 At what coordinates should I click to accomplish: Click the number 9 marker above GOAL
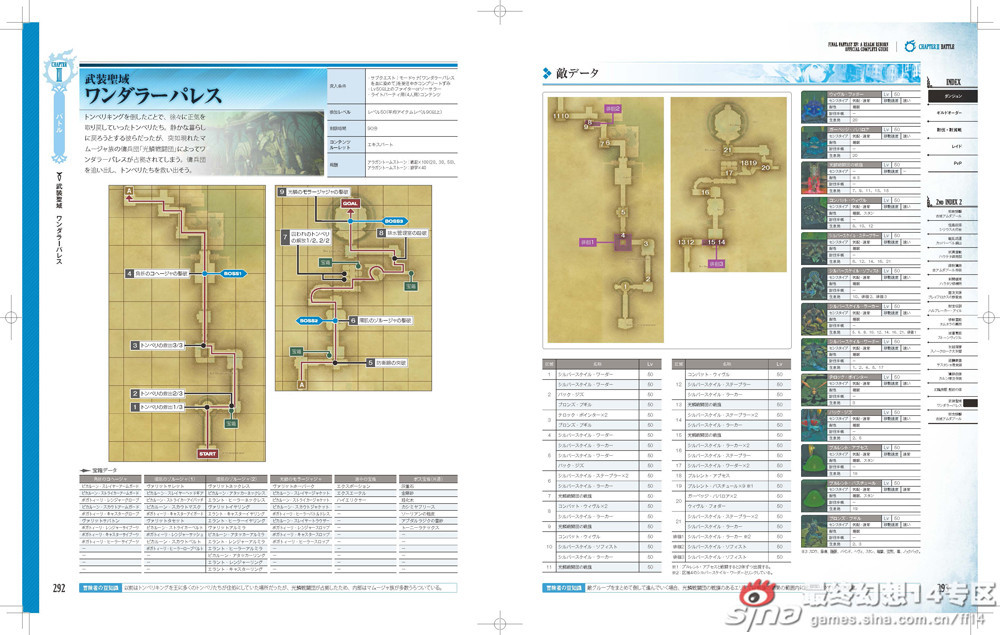[281, 192]
